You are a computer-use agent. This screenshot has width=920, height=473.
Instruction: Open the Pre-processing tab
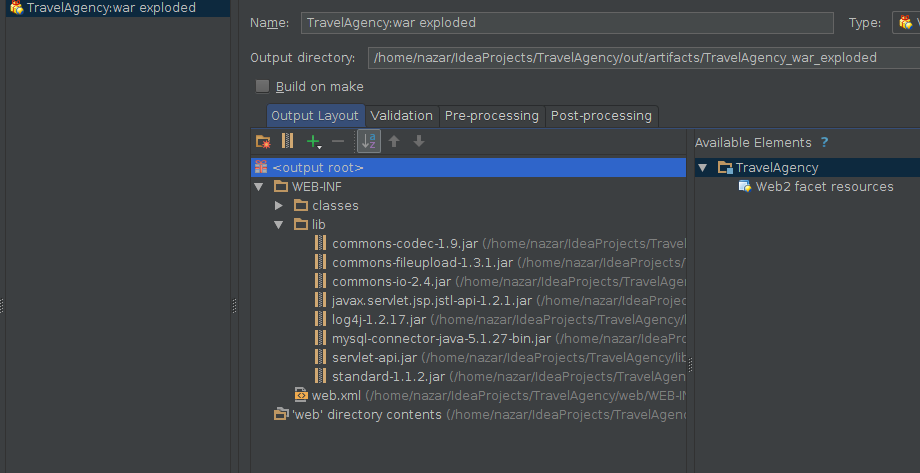[x=492, y=116]
